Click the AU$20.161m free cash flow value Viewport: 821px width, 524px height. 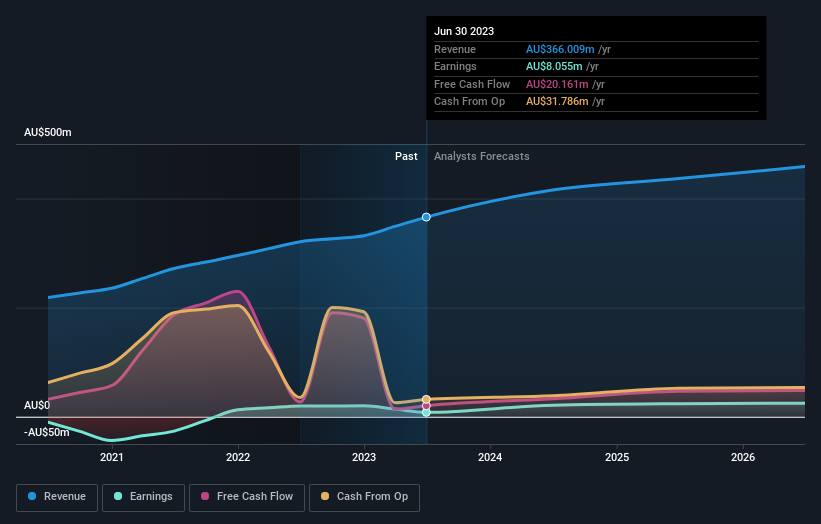click(557, 84)
